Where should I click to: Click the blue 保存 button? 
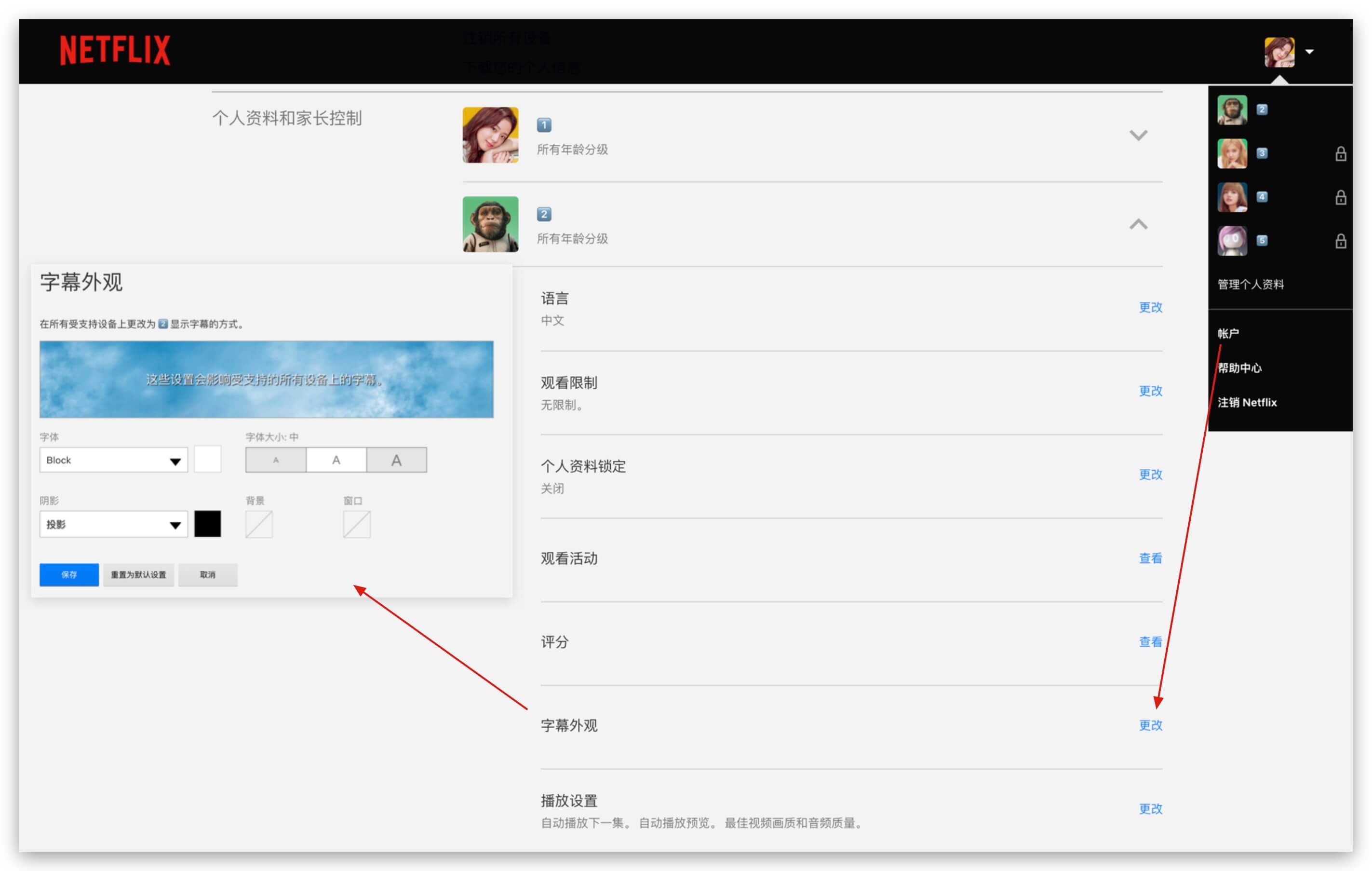69,574
